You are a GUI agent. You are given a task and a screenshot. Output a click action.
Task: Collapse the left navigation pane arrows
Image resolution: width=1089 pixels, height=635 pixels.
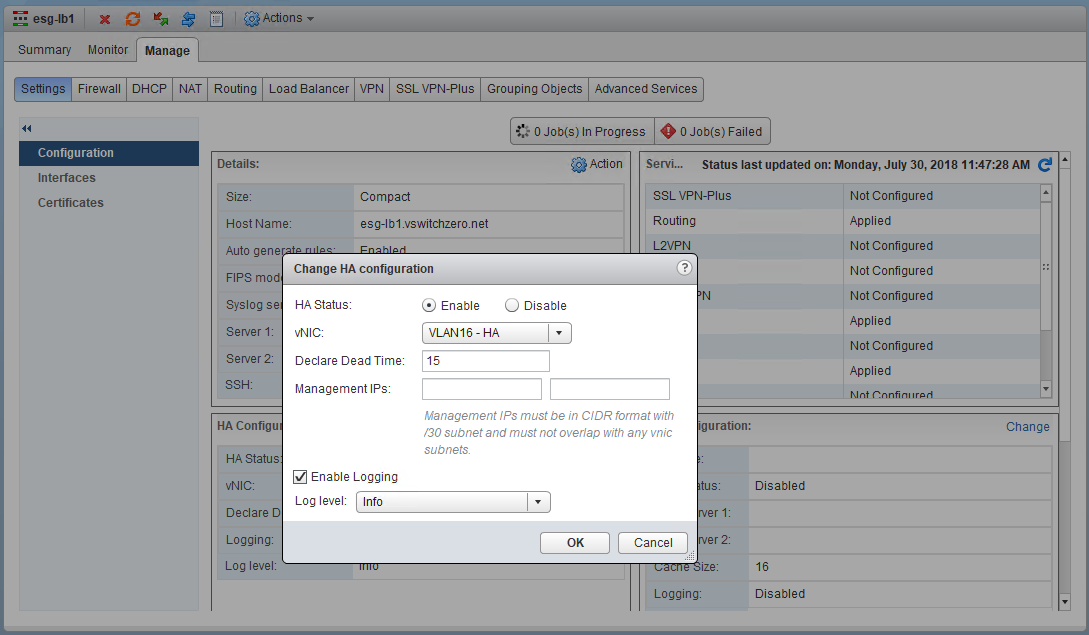click(x=27, y=128)
